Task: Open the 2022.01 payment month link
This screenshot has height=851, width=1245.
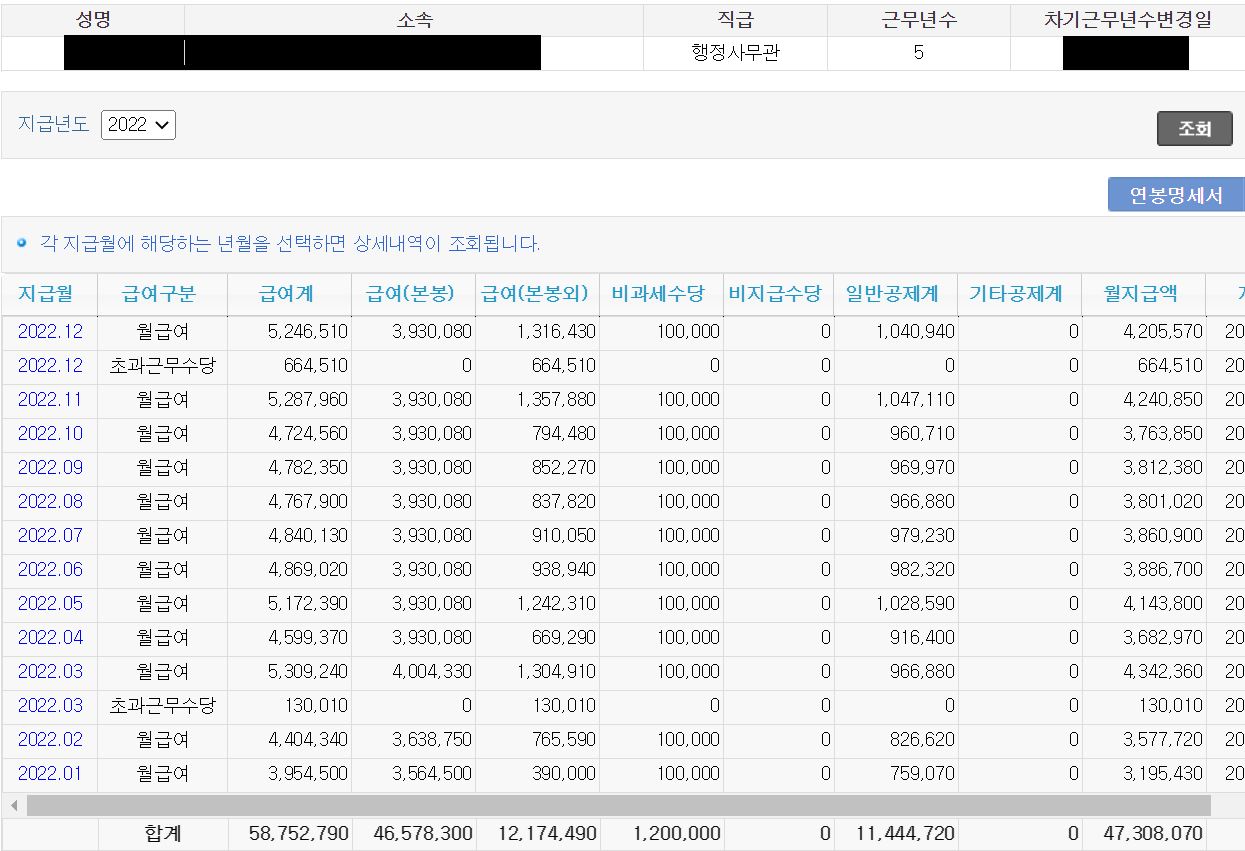Action: 50,773
